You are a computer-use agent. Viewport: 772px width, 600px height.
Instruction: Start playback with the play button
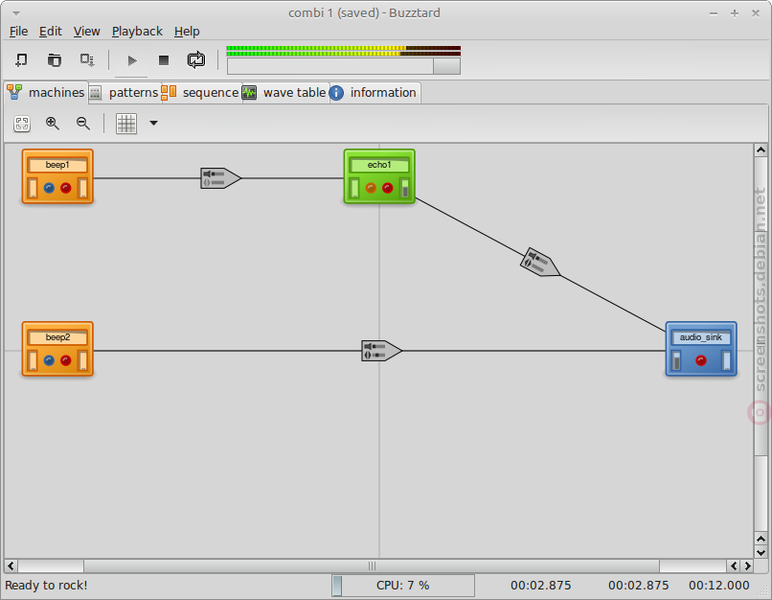pyautogui.click(x=131, y=61)
